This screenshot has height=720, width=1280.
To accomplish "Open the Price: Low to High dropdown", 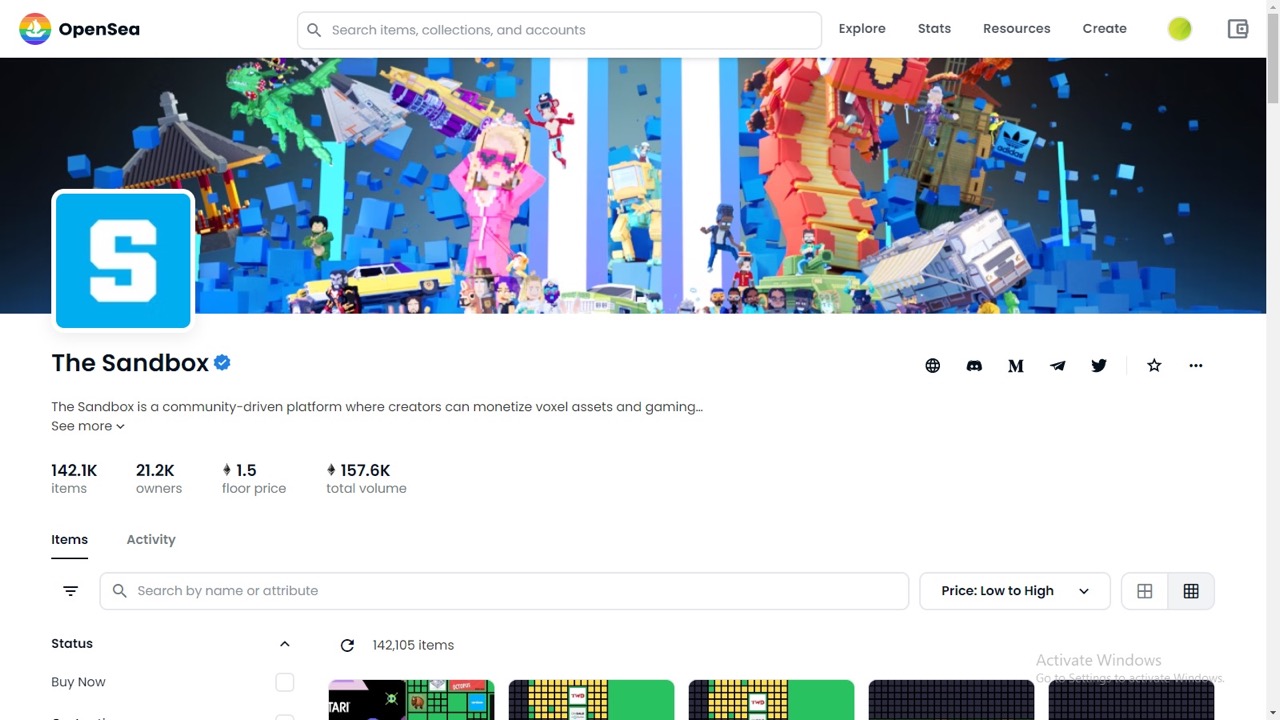I will pyautogui.click(x=1015, y=591).
